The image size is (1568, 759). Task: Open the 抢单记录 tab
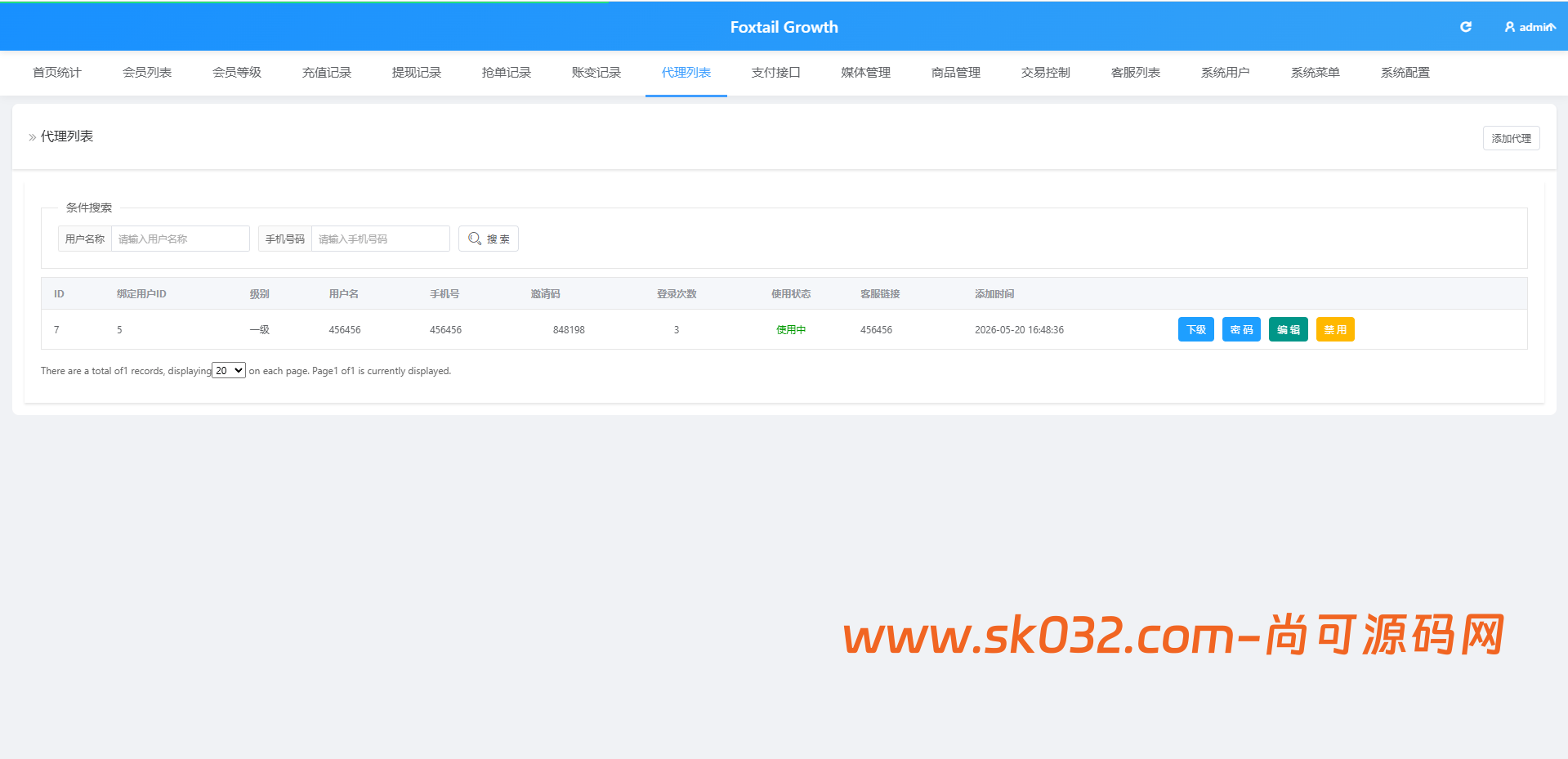pos(507,73)
